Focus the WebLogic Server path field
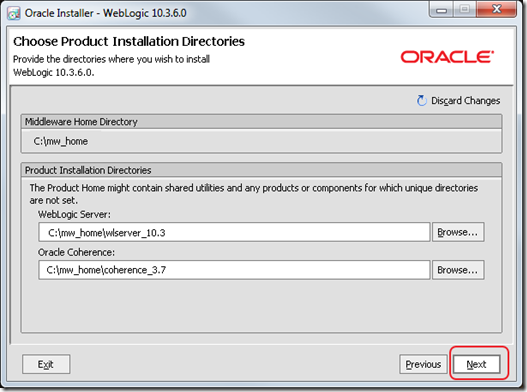This screenshot has width=527, height=392. 234,232
